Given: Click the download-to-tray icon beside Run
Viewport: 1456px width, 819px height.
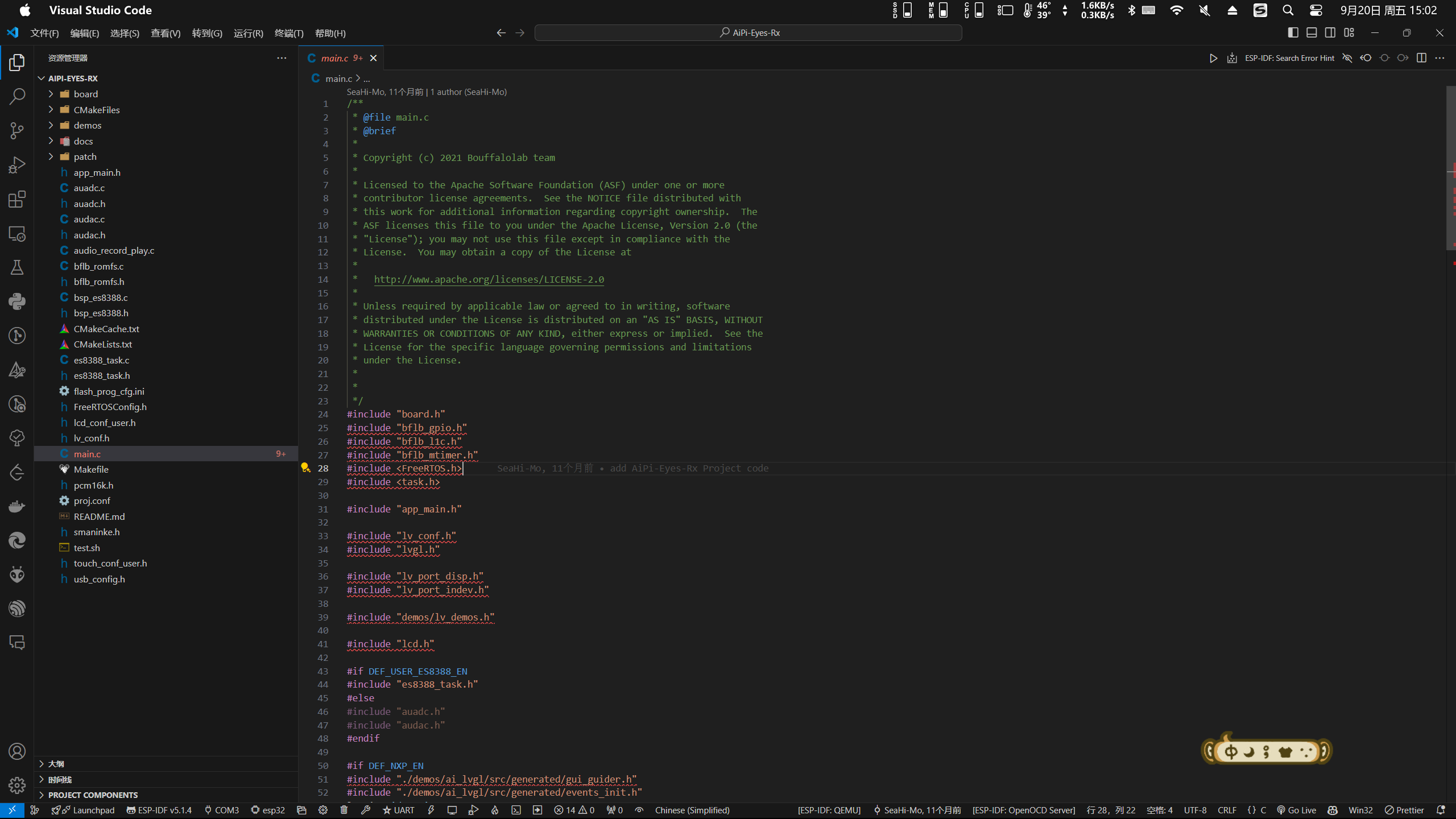Looking at the screenshot, I should 1232,58.
